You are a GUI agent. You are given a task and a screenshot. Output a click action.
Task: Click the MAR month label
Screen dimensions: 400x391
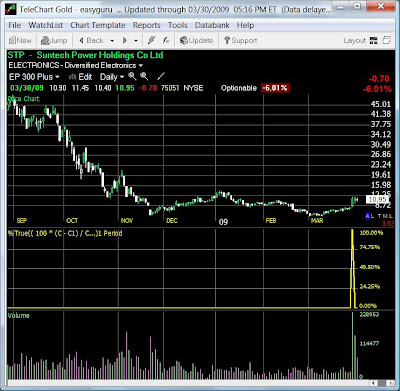pos(317,221)
